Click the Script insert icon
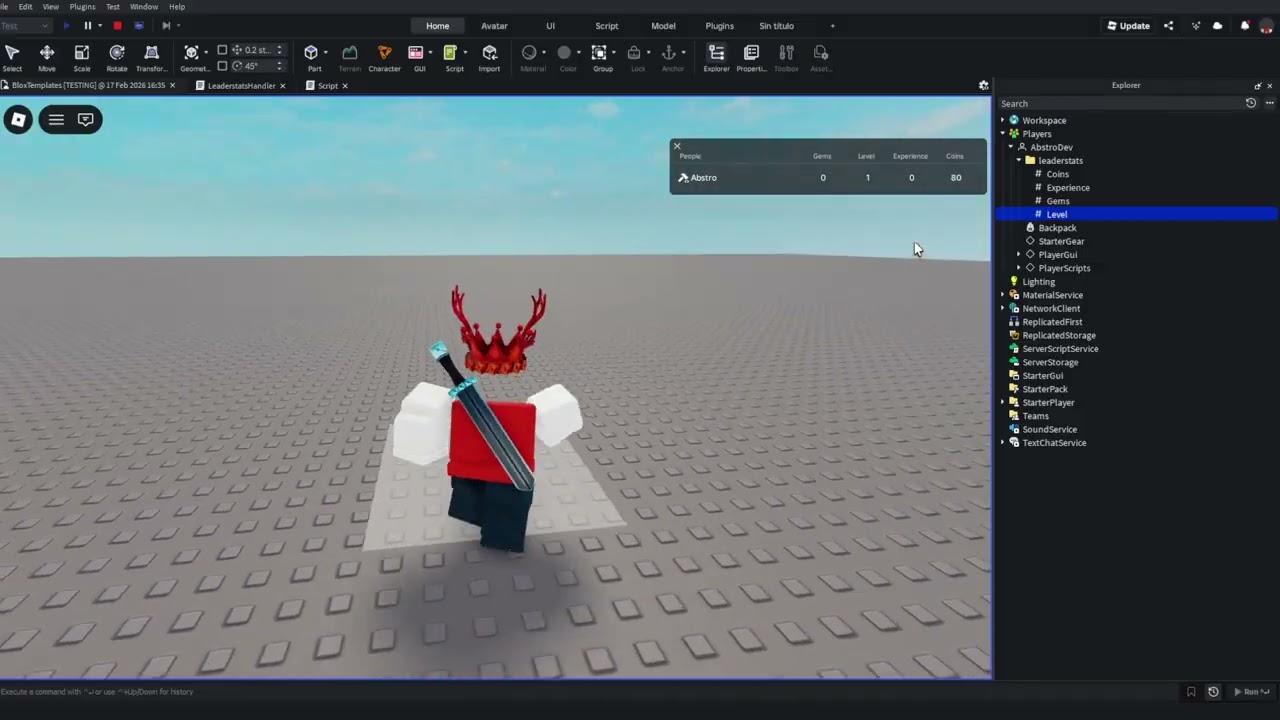This screenshot has width=1280, height=720. pos(450,52)
